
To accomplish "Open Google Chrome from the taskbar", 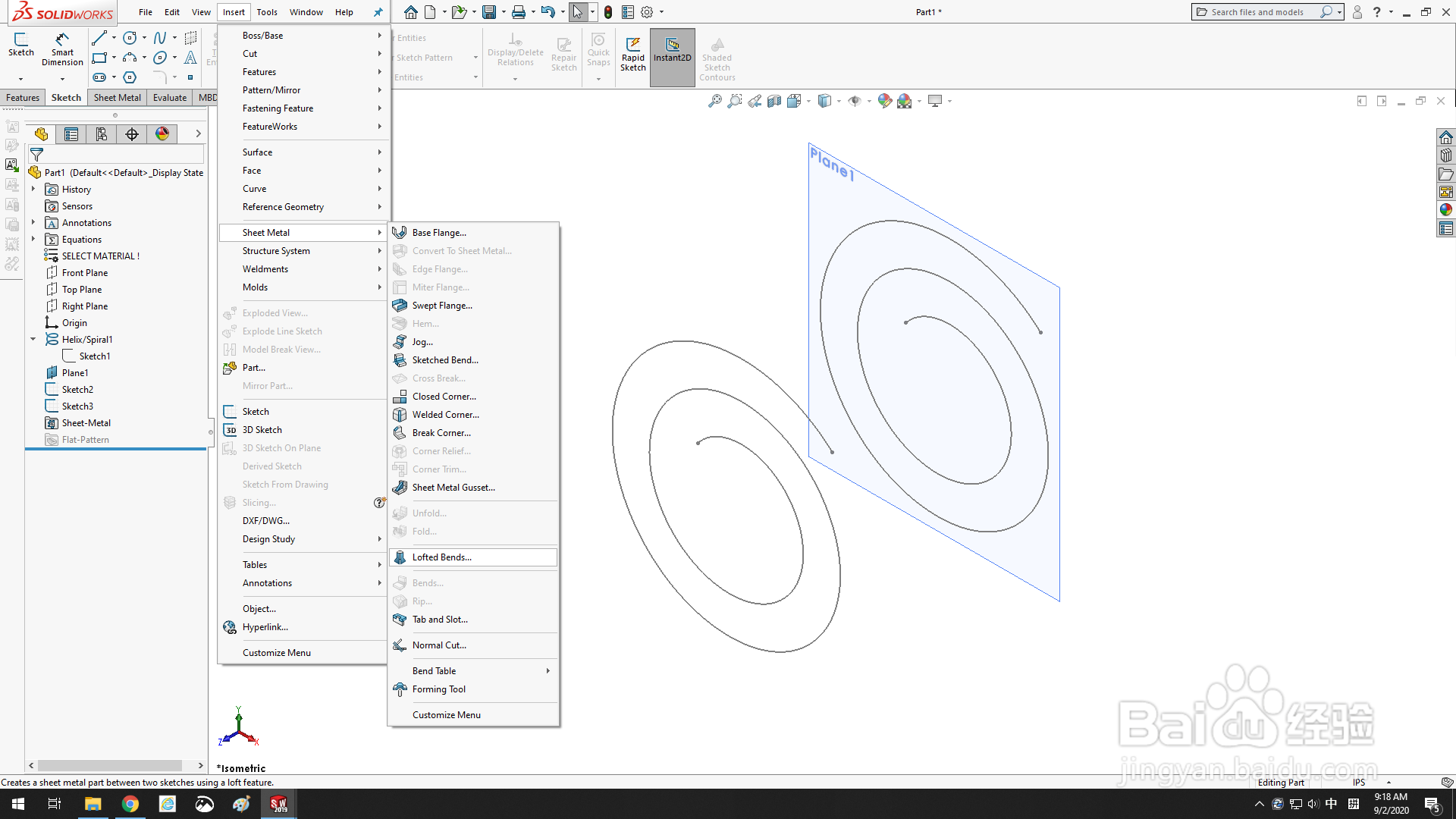I will click(x=130, y=803).
